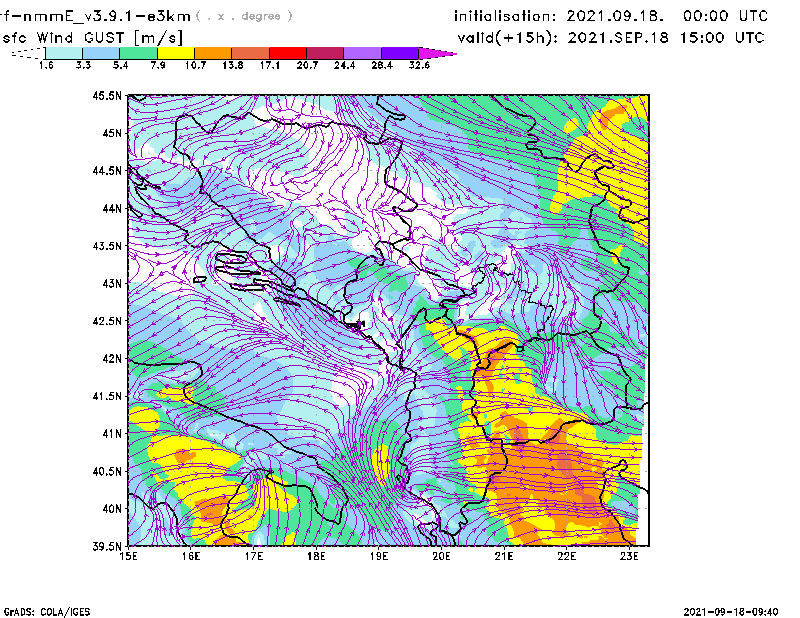
Task: Click the "43N" latitude label
Action: coord(112,283)
